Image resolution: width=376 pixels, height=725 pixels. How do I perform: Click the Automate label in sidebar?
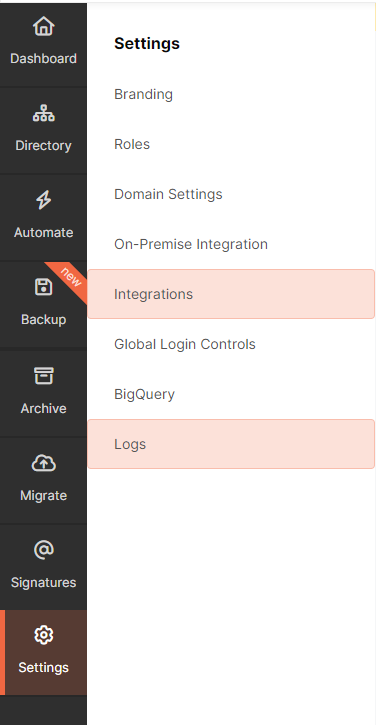coord(43,233)
